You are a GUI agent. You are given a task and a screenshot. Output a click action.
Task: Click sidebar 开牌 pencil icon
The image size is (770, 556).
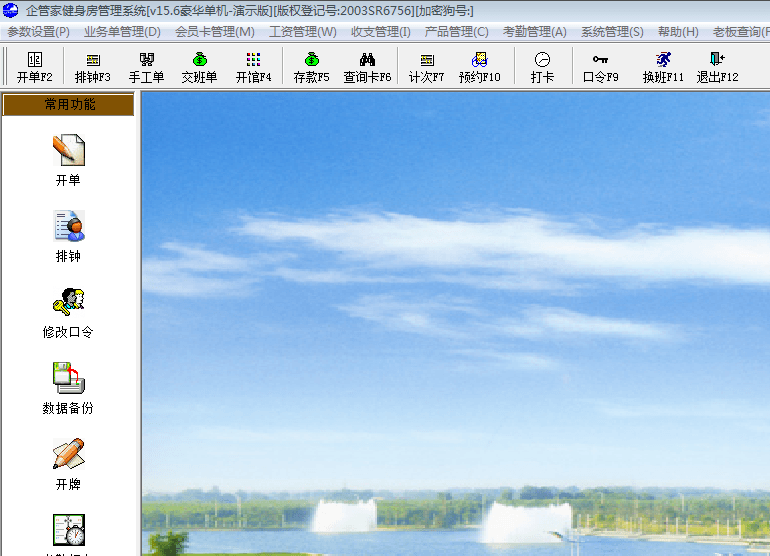coord(68,463)
